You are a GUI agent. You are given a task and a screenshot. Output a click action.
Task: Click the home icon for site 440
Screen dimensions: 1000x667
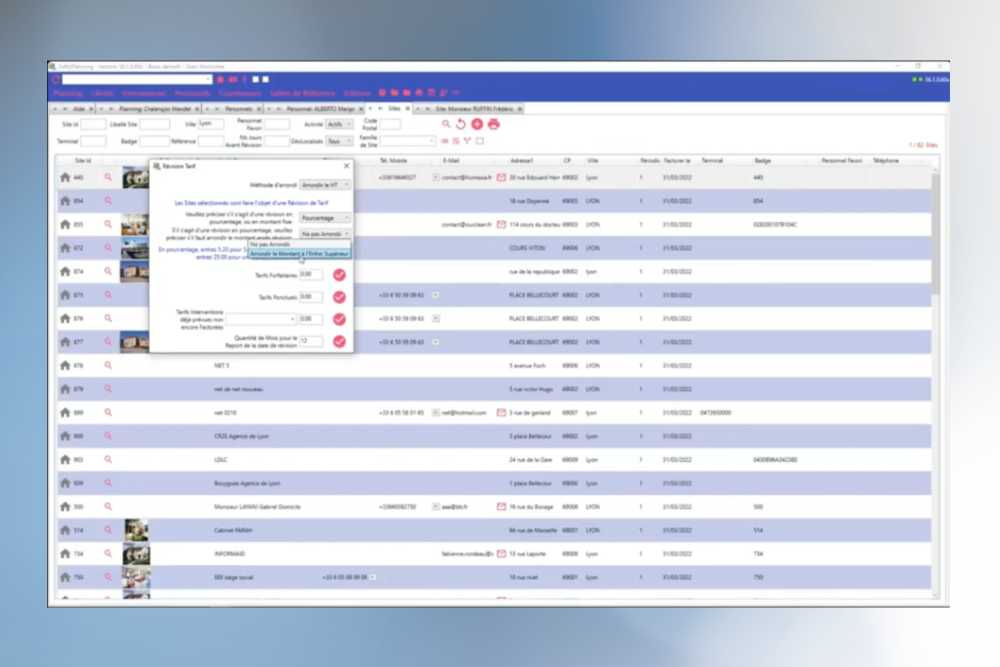[65, 177]
